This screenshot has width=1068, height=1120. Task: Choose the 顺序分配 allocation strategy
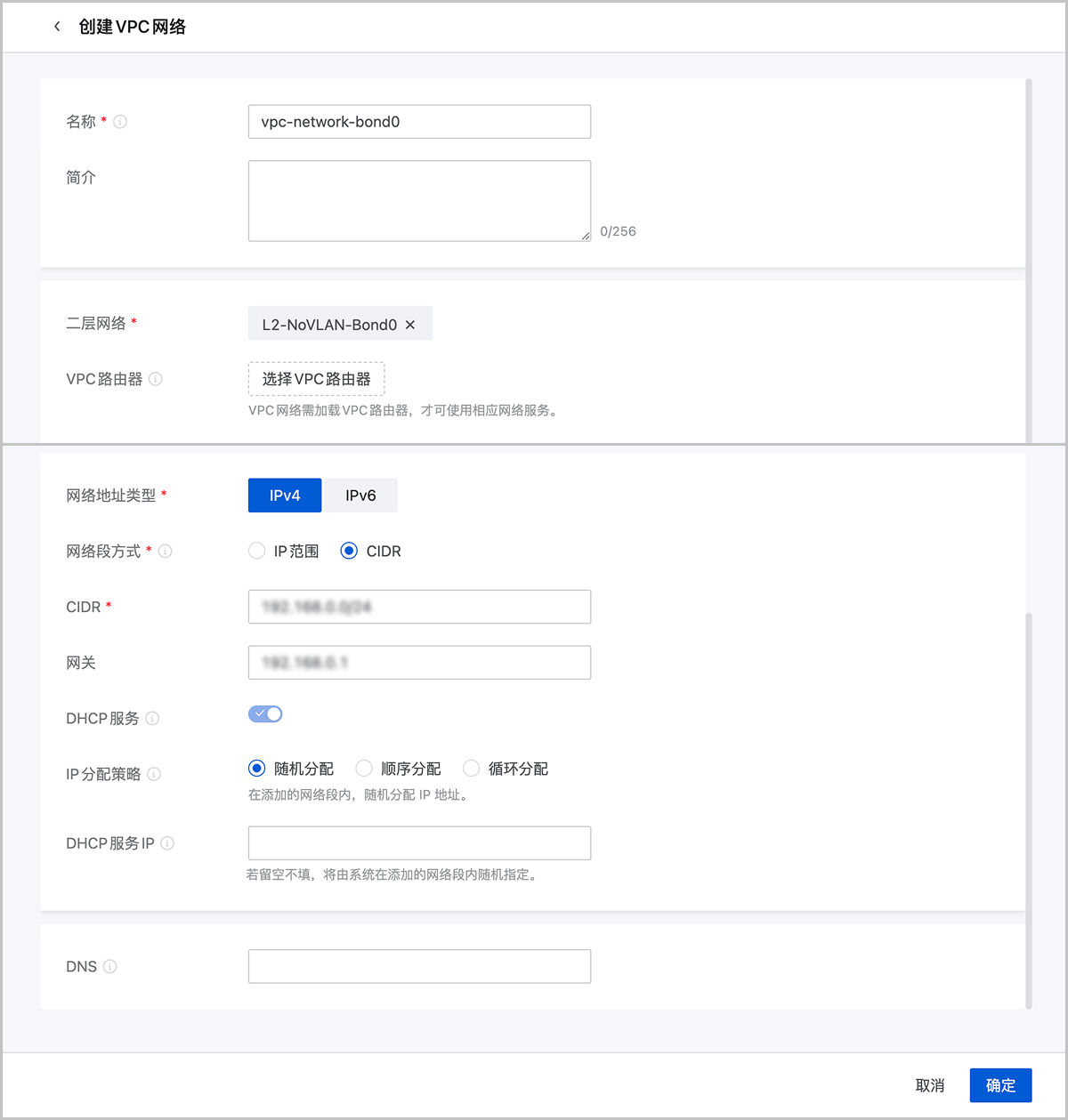click(x=364, y=769)
